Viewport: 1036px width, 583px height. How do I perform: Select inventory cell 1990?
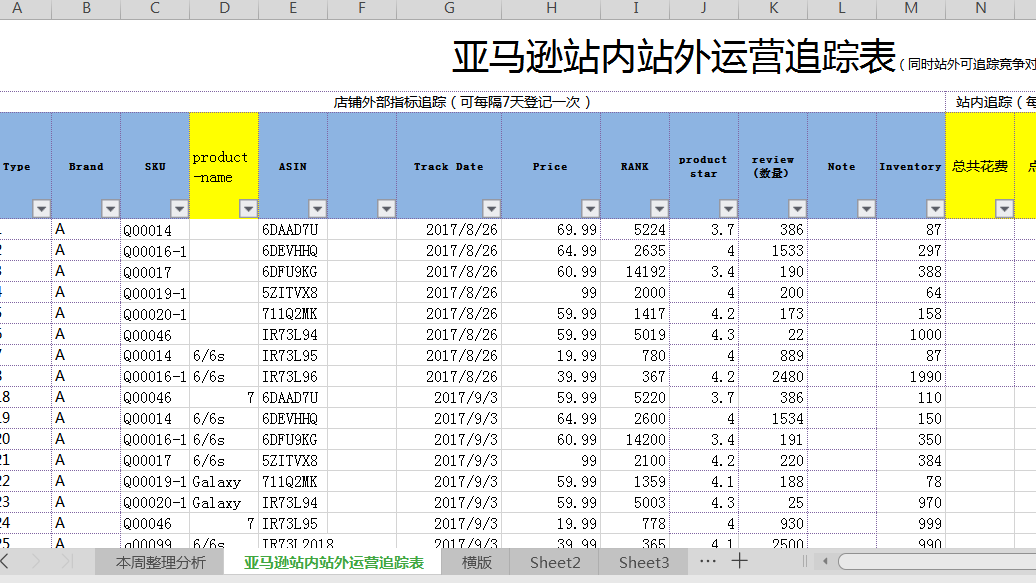pyautogui.click(x=911, y=377)
